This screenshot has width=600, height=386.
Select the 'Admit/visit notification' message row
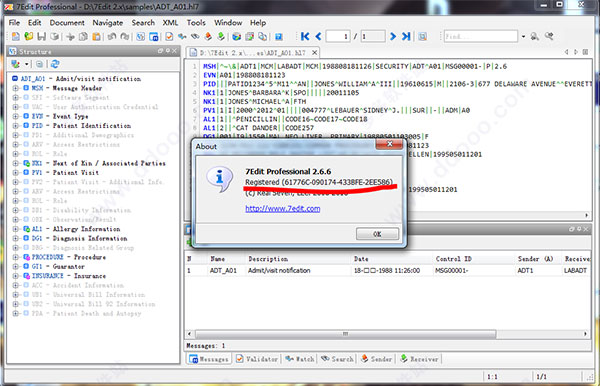point(387,270)
